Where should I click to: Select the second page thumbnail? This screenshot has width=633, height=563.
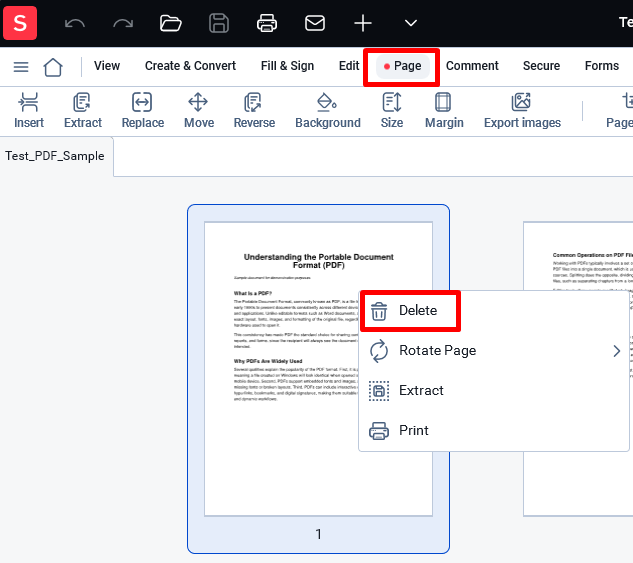(x=578, y=368)
